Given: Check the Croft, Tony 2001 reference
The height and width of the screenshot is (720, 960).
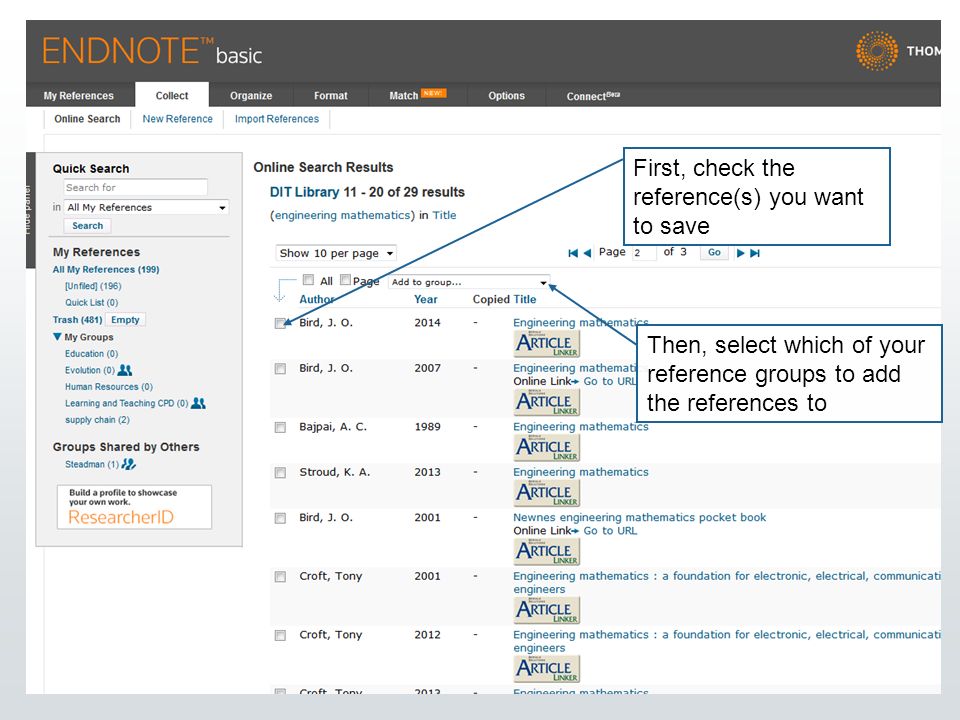Looking at the screenshot, I should [x=280, y=577].
